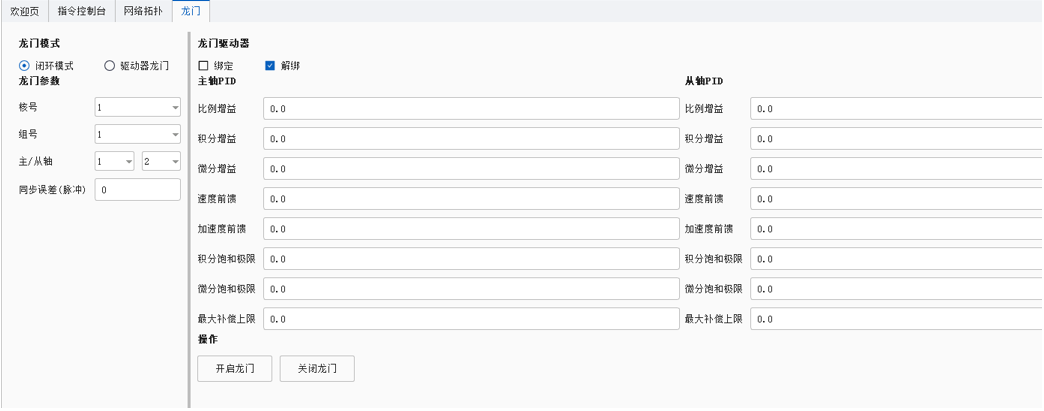Select the 闭环模式 radio button

25,66
